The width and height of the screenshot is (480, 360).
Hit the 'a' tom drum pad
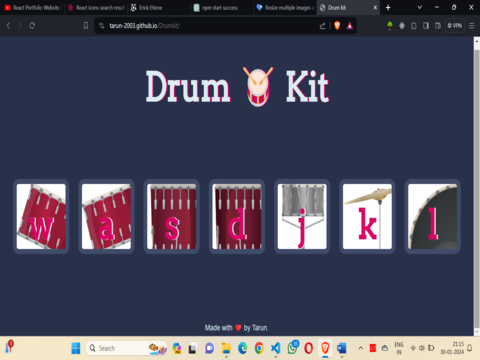[x=106, y=216]
